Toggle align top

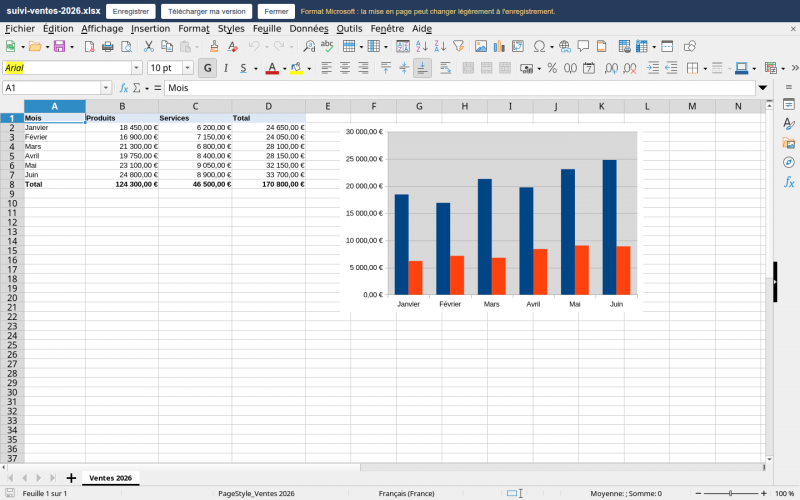[x=386, y=68]
